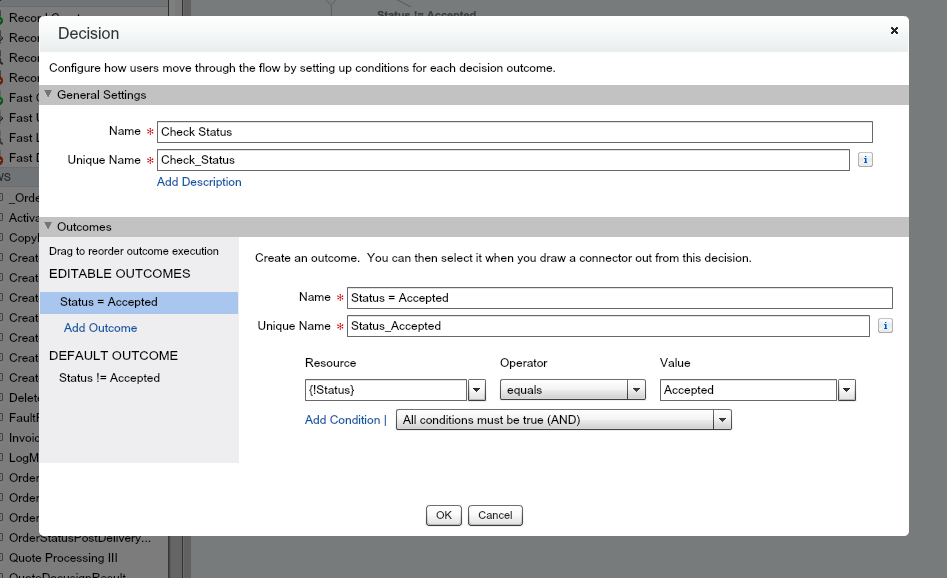Open the Value dropdown arrow
The image size is (947, 578).
(847, 390)
